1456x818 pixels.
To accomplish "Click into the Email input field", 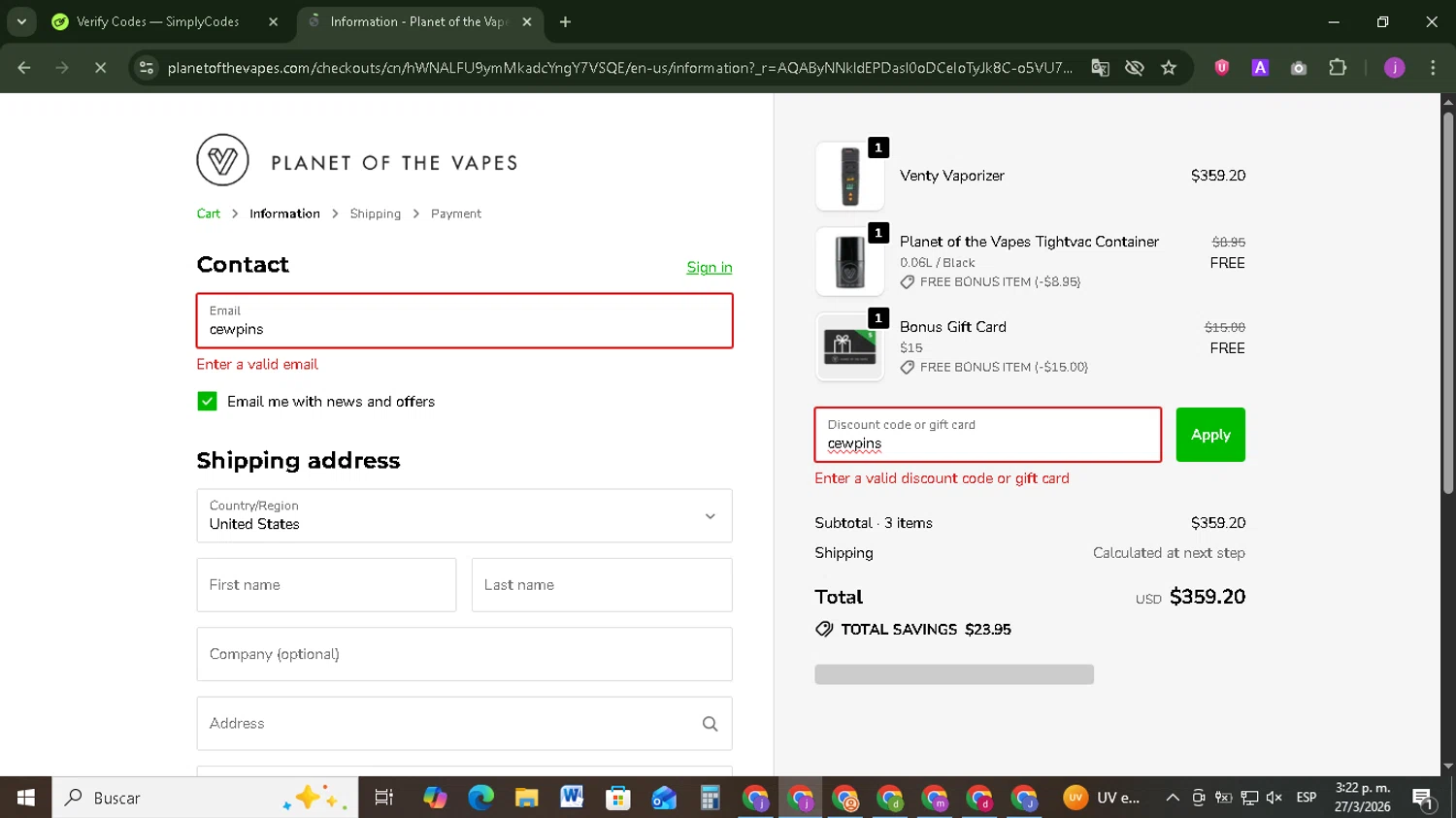I will (464, 321).
